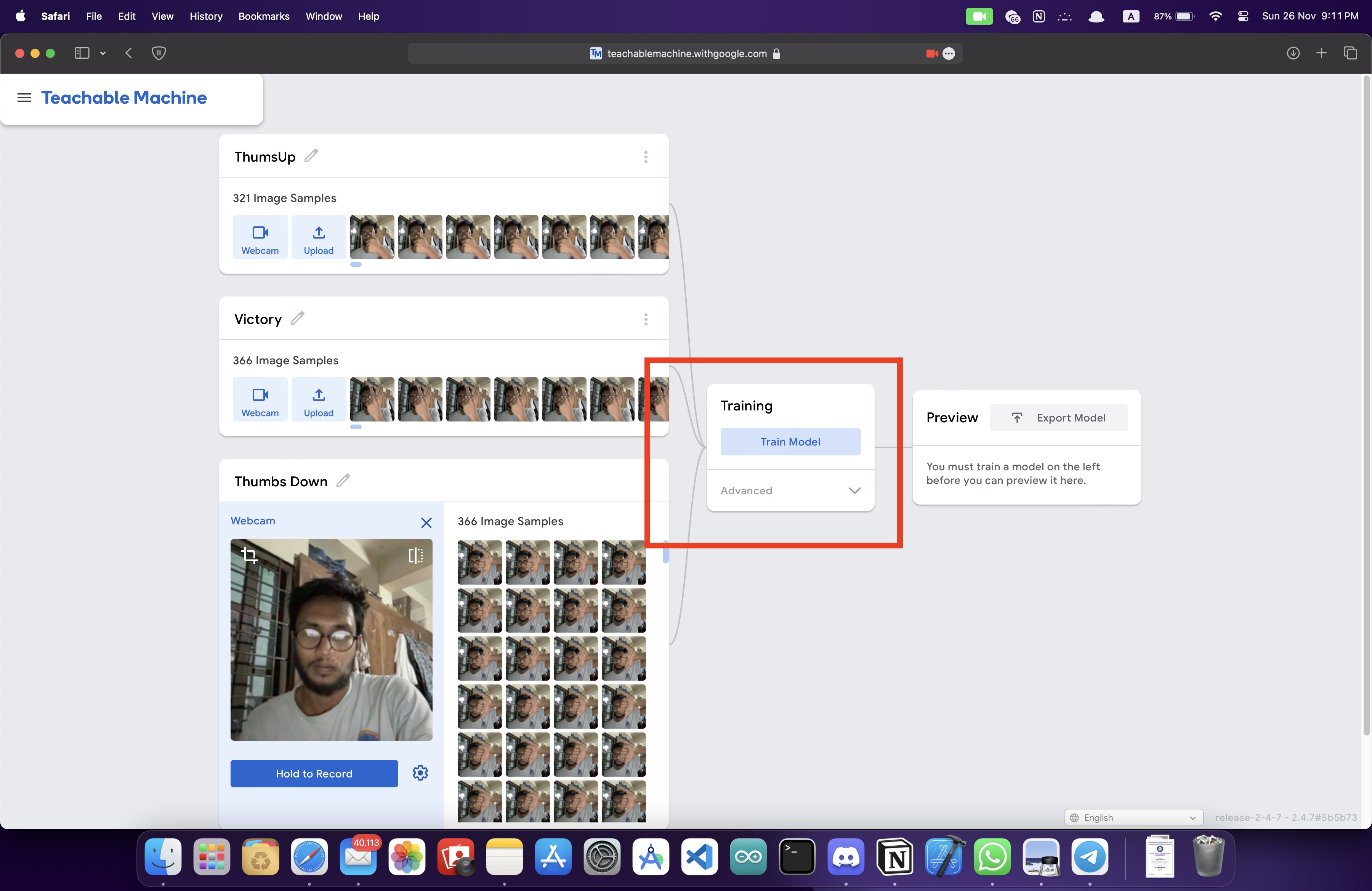Toggle the Safari sidebar button
The height and width of the screenshot is (891, 1372).
tap(82, 53)
